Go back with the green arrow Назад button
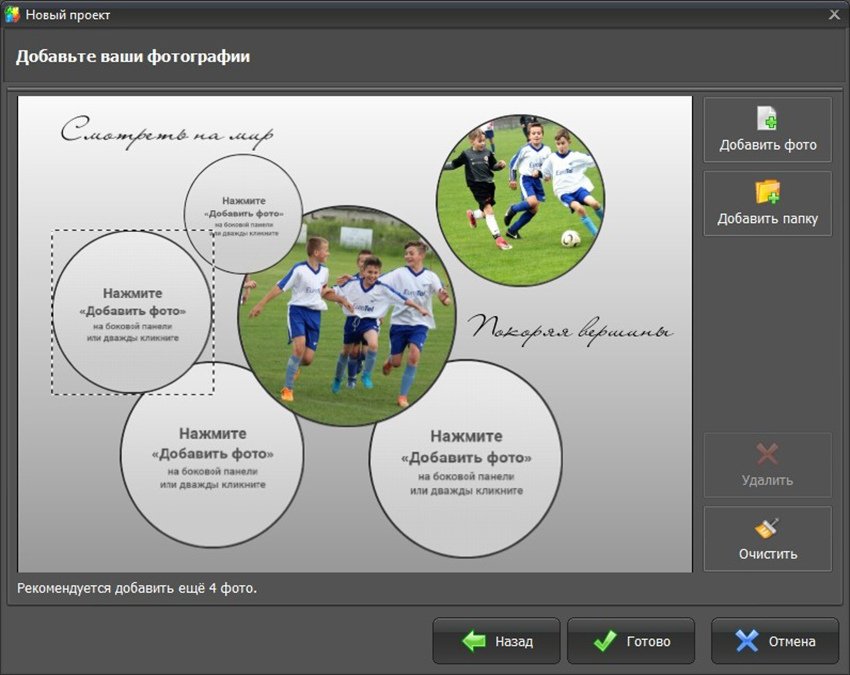This screenshot has width=850, height=675. click(496, 641)
